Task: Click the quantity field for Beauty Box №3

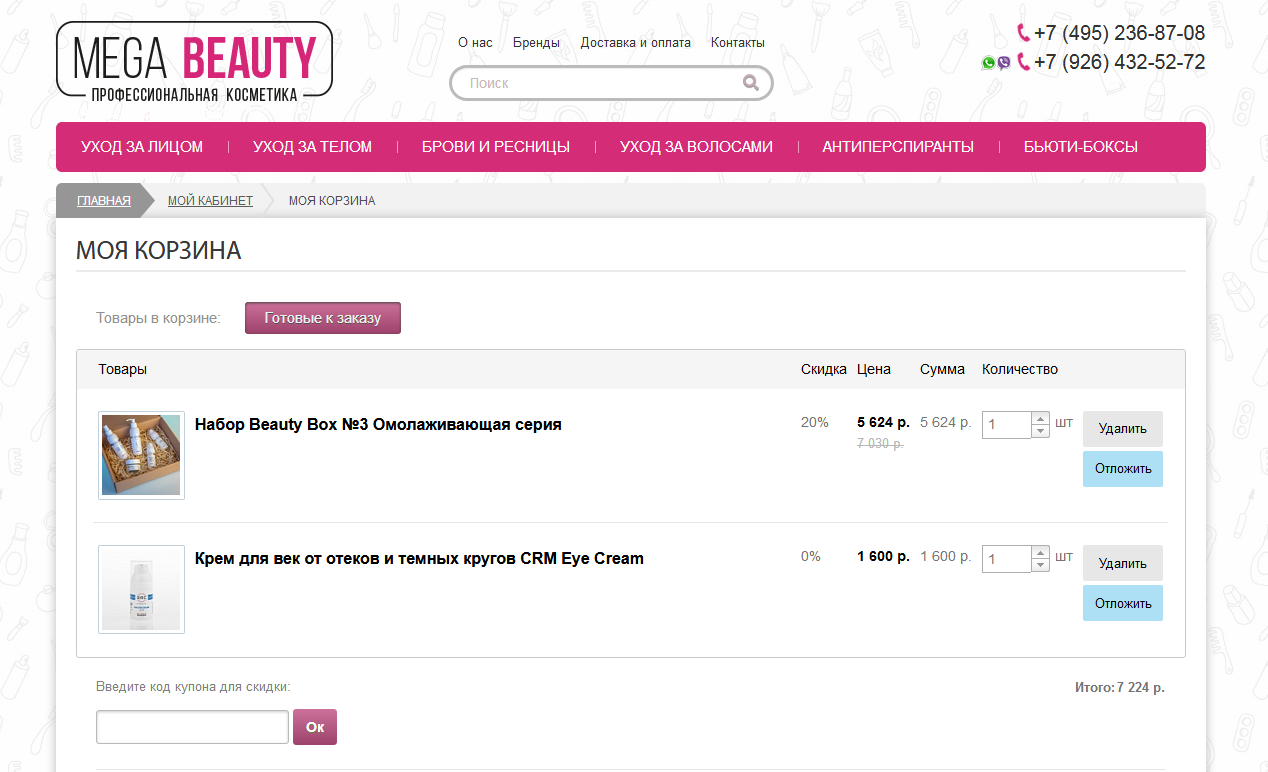Action: (1006, 425)
